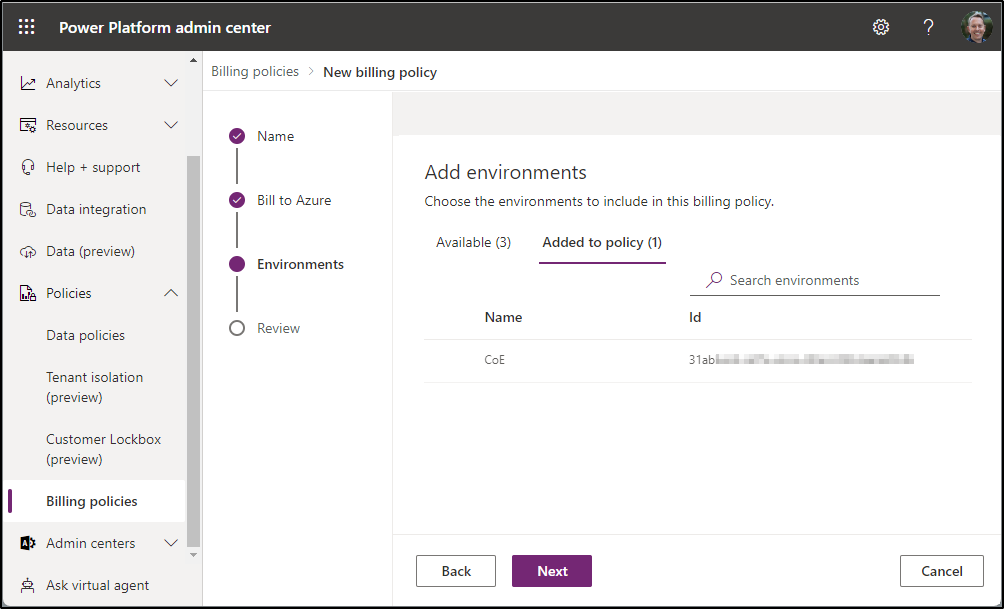Select the Added to policy (1) tab
The image size is (1004, 609).
click(x=602, y=242)
